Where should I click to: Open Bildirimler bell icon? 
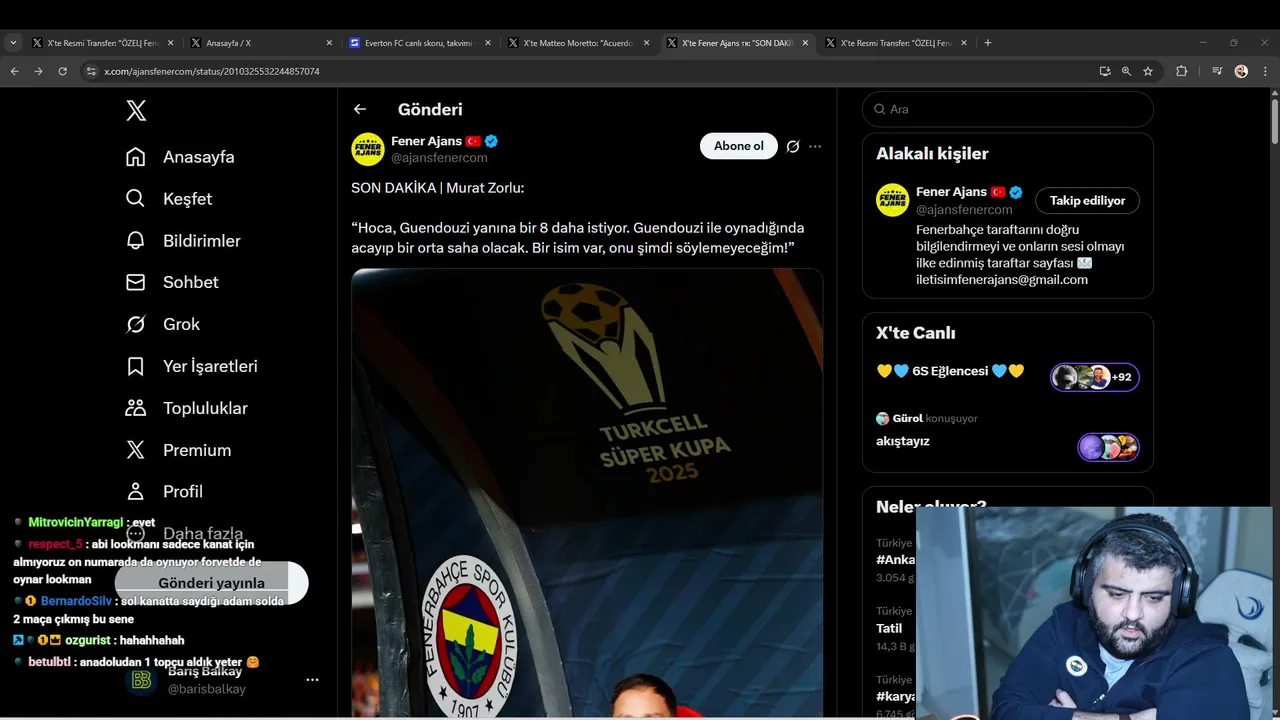pos(136,241)
